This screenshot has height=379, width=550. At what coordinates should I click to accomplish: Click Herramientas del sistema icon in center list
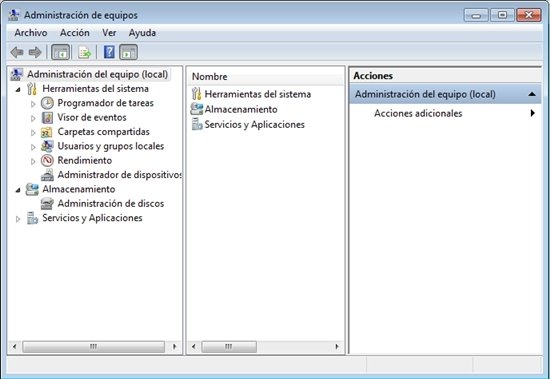(196, 94)
